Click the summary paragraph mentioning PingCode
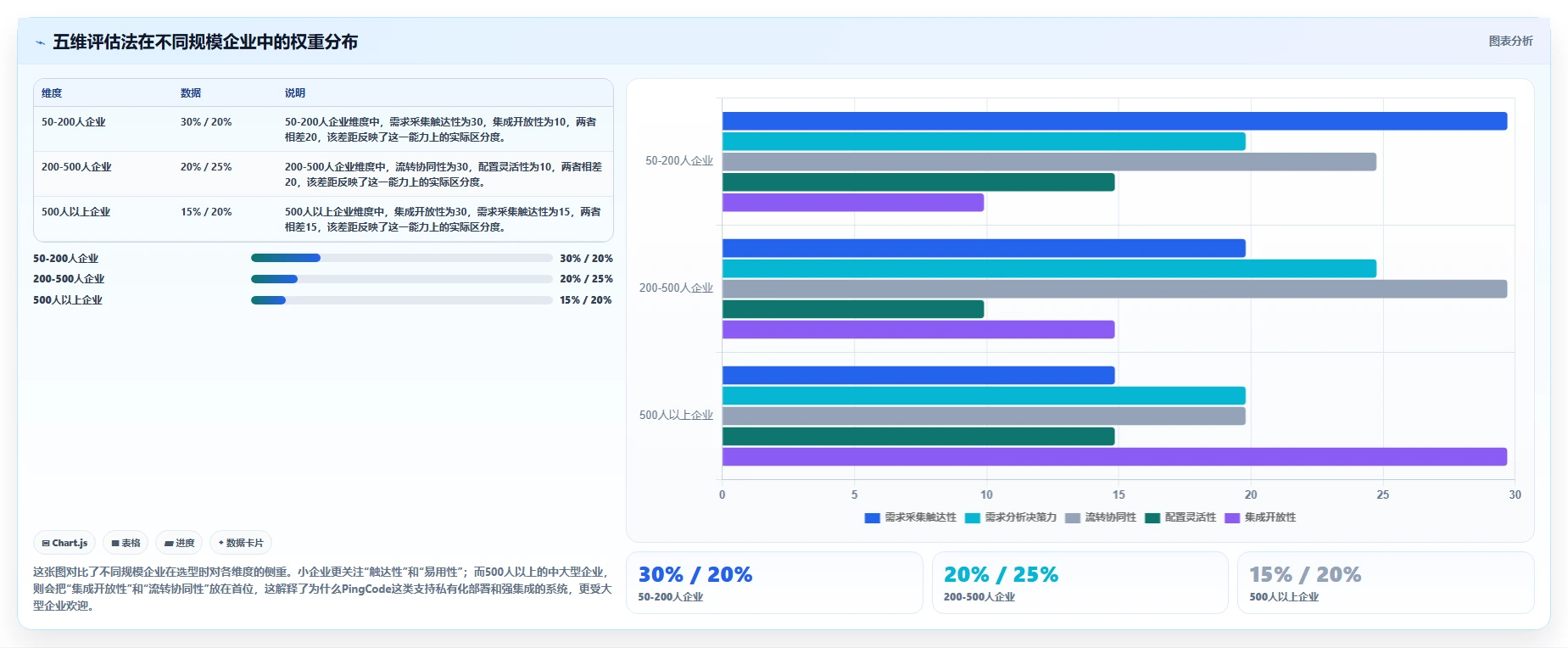1568x648 pixels. tap(322, 589)
